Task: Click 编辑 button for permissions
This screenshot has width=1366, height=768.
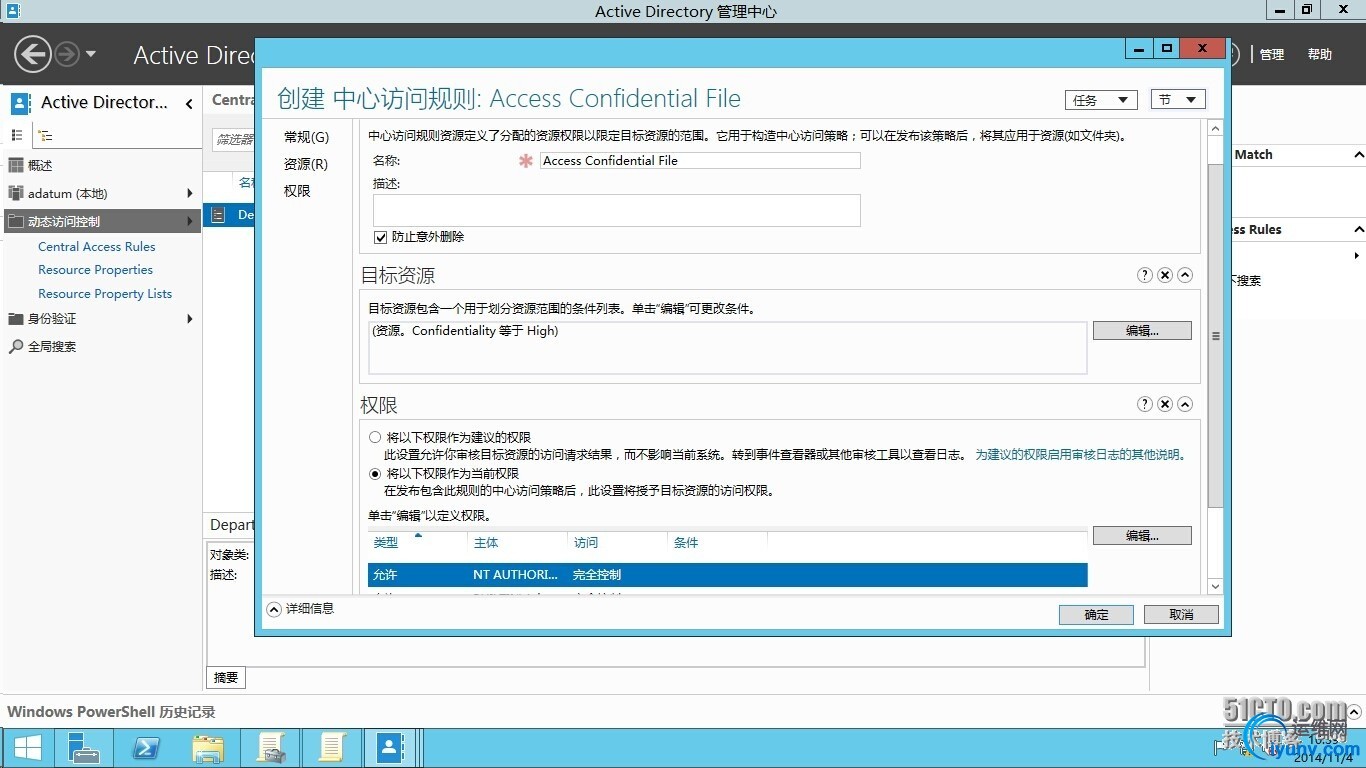Action: click(x=1142, y=536)
